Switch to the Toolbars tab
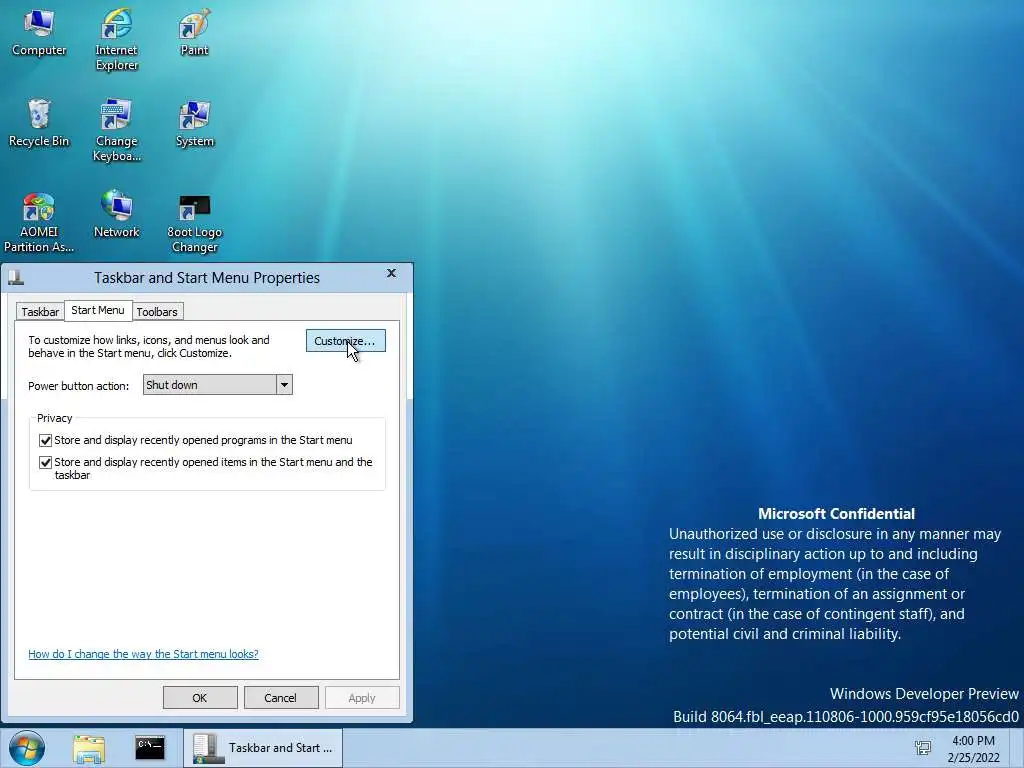Image resolution: width=1024 pixels, height=768 pixels. (x=157, y=312)
